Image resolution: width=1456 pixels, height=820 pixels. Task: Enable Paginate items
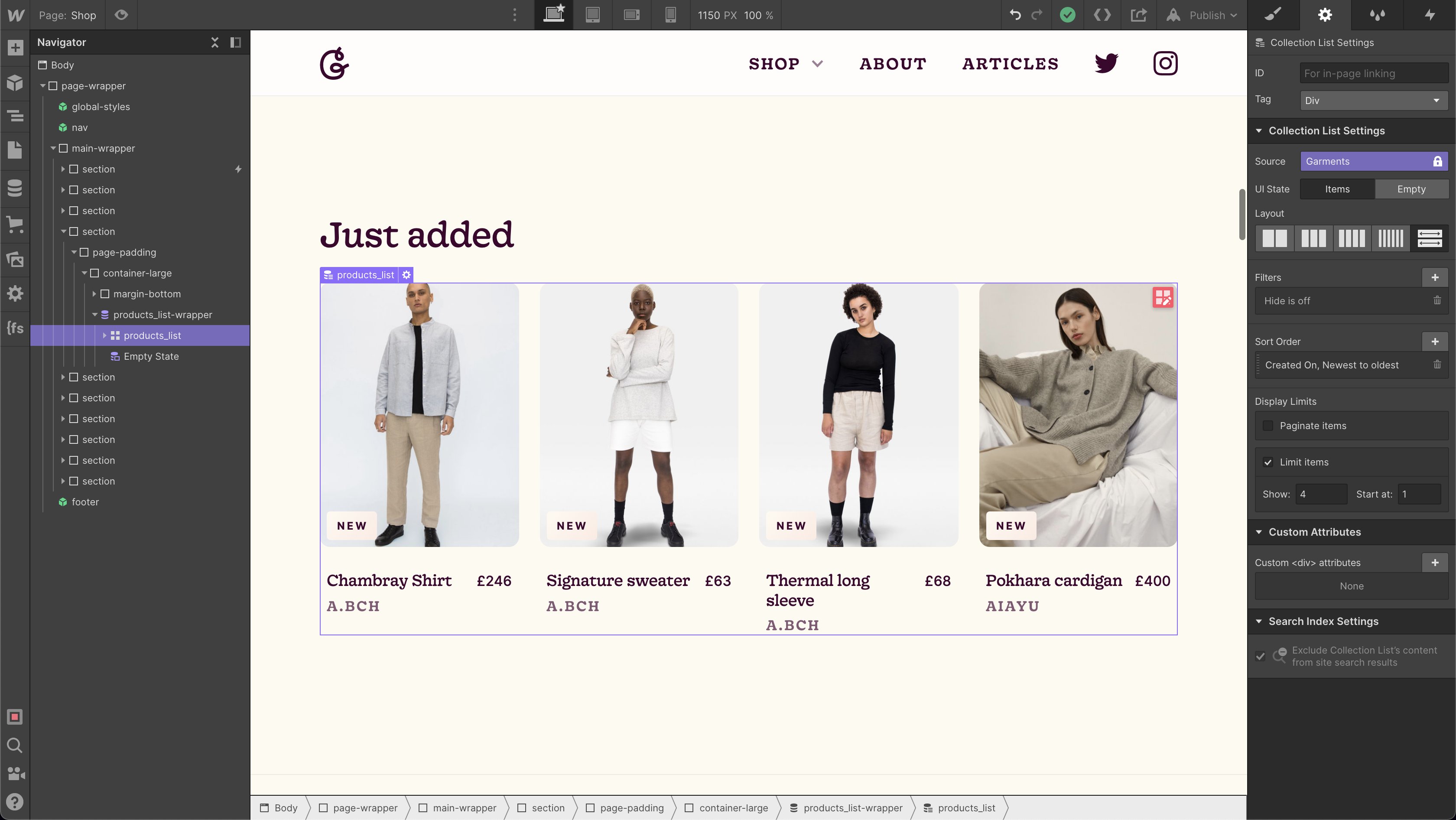point(1268,426)
